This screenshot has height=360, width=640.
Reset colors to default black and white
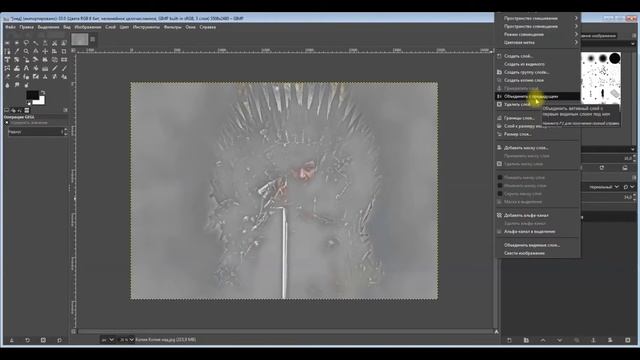(29, 103)
